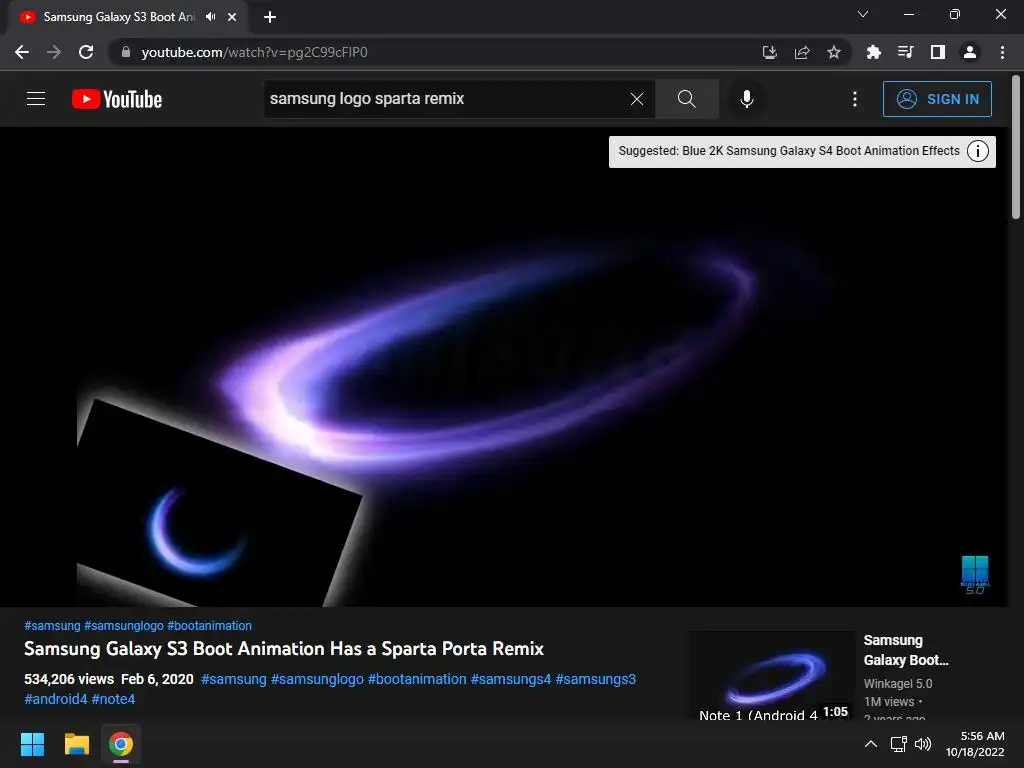Click the Winkagel 5.0 channel name

898,684
